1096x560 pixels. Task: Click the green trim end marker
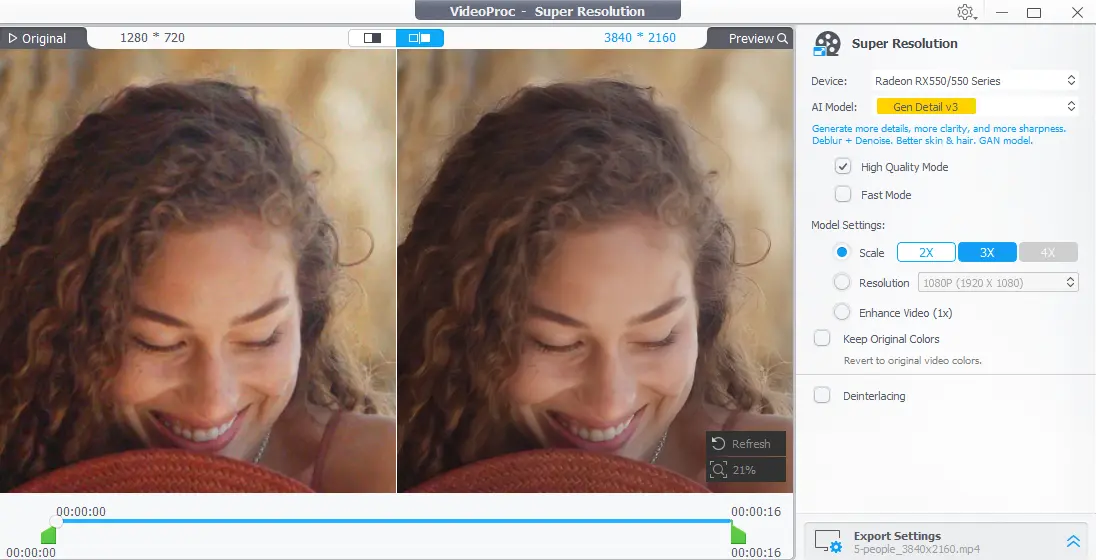pos(738,536)
